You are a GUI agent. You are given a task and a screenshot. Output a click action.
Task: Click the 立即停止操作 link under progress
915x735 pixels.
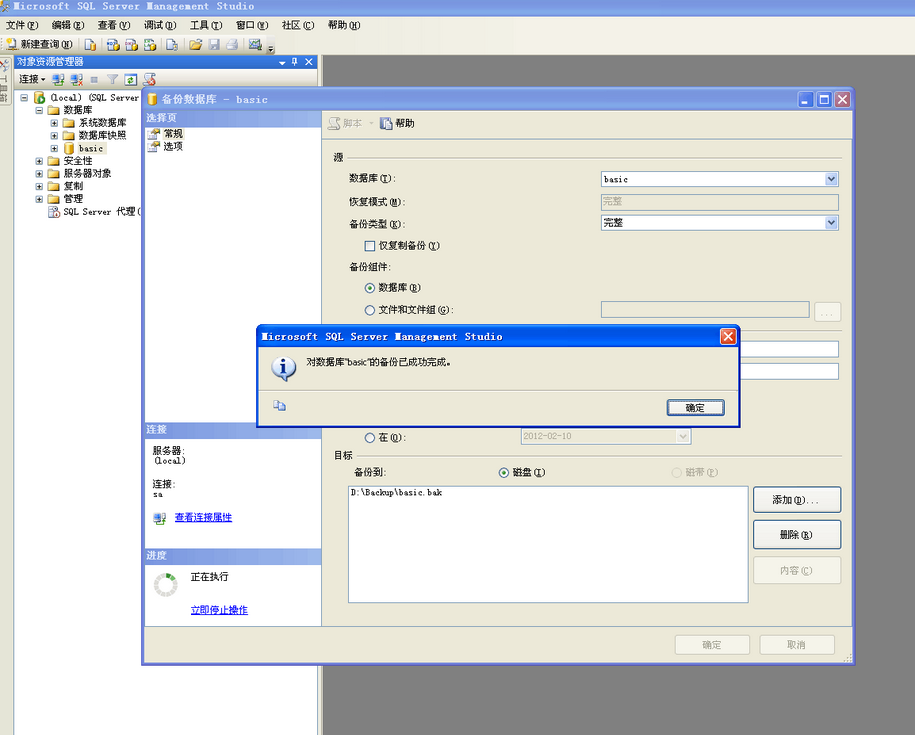219,610
